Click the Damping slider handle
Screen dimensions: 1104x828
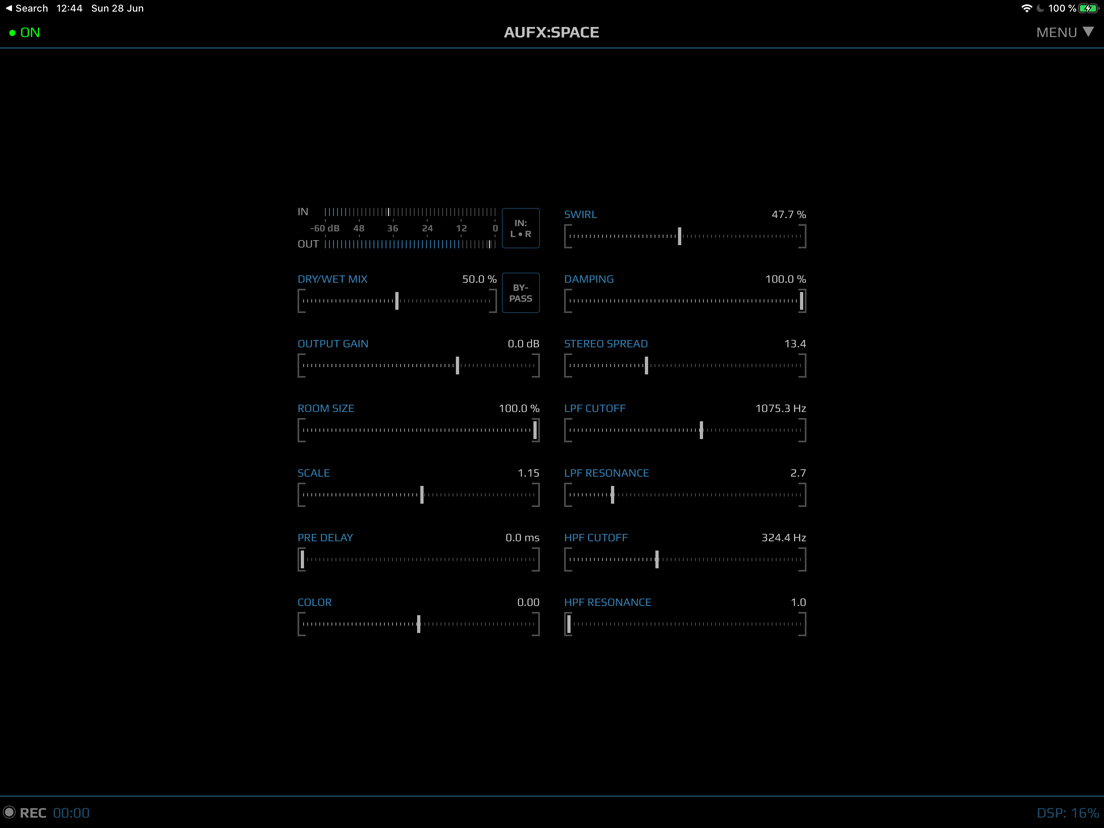click(x=801, y=301)
